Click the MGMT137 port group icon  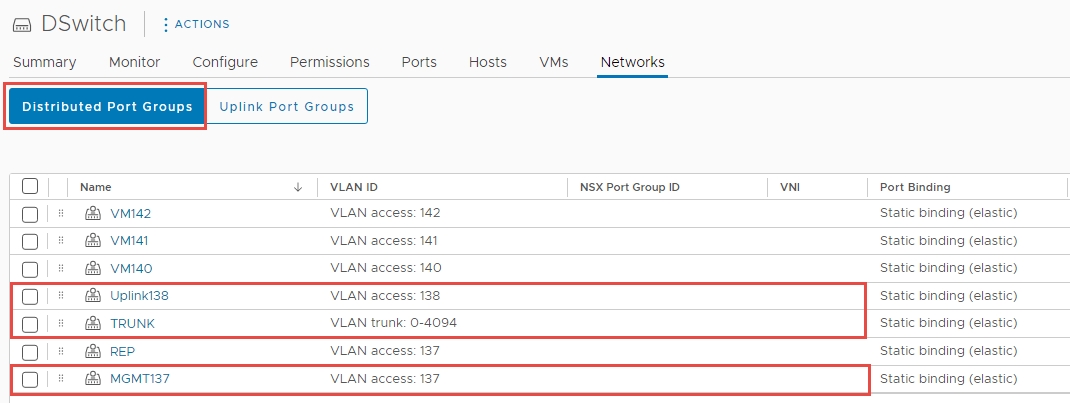tap(94, 379)
